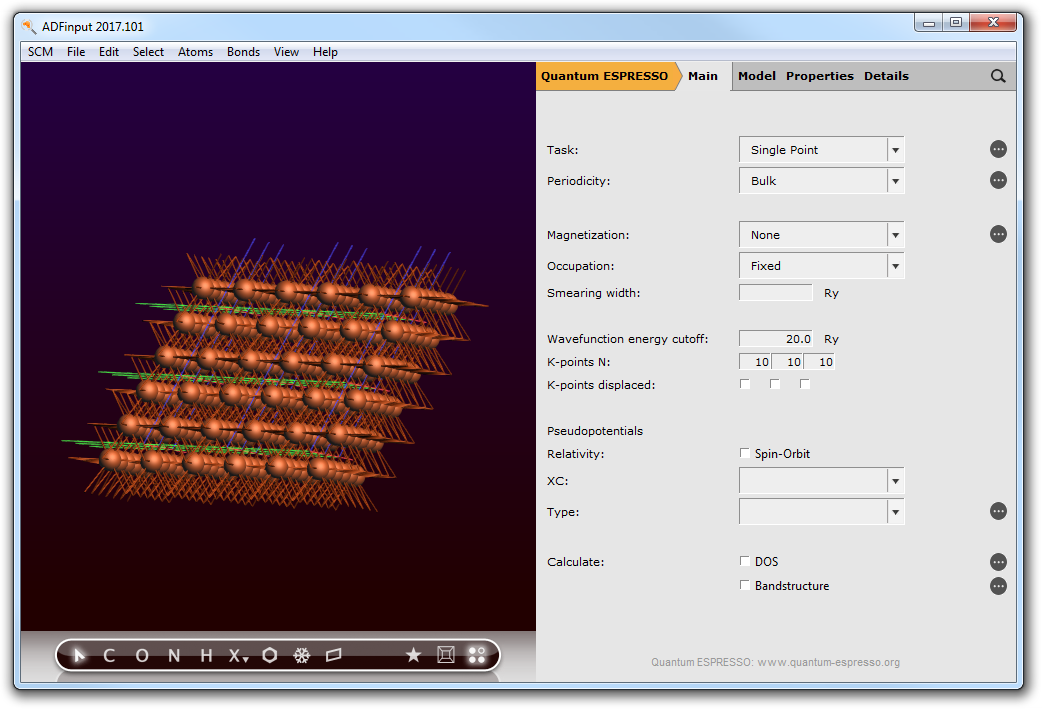
Task: Open details button next to DOS
Action: [x=998, y=562]
